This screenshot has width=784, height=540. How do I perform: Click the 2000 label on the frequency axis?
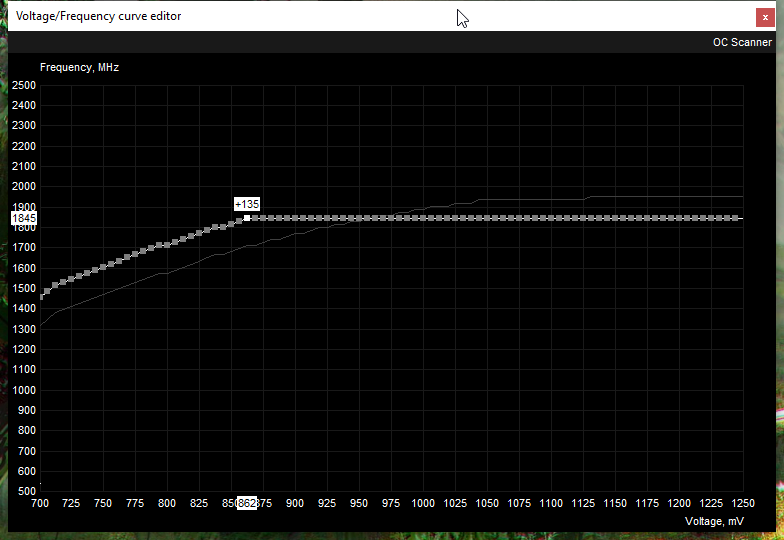[x=24, y=186]
